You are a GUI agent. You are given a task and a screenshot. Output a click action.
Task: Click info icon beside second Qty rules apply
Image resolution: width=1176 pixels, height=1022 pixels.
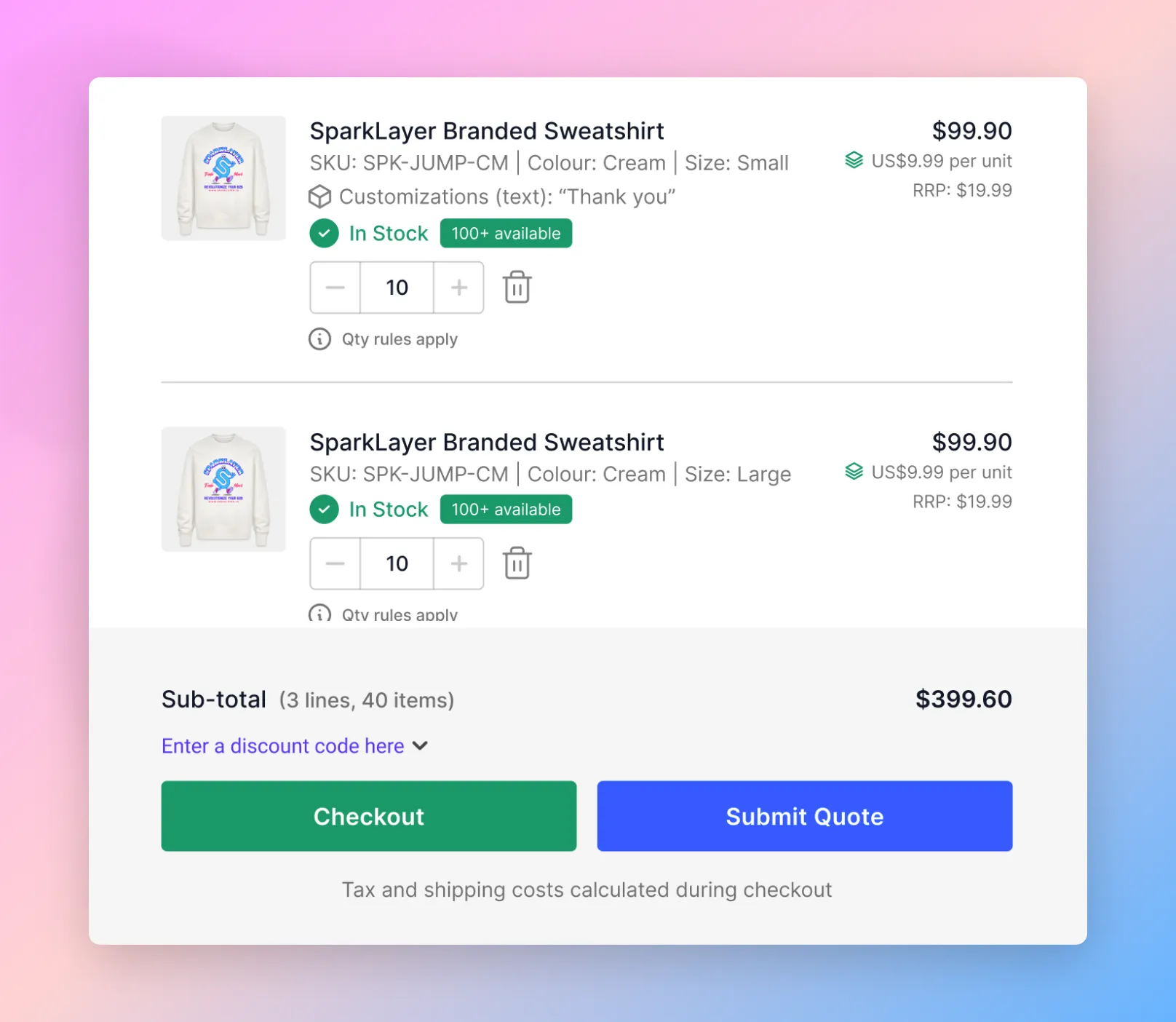pyautogui.click(x=319, y=613)
